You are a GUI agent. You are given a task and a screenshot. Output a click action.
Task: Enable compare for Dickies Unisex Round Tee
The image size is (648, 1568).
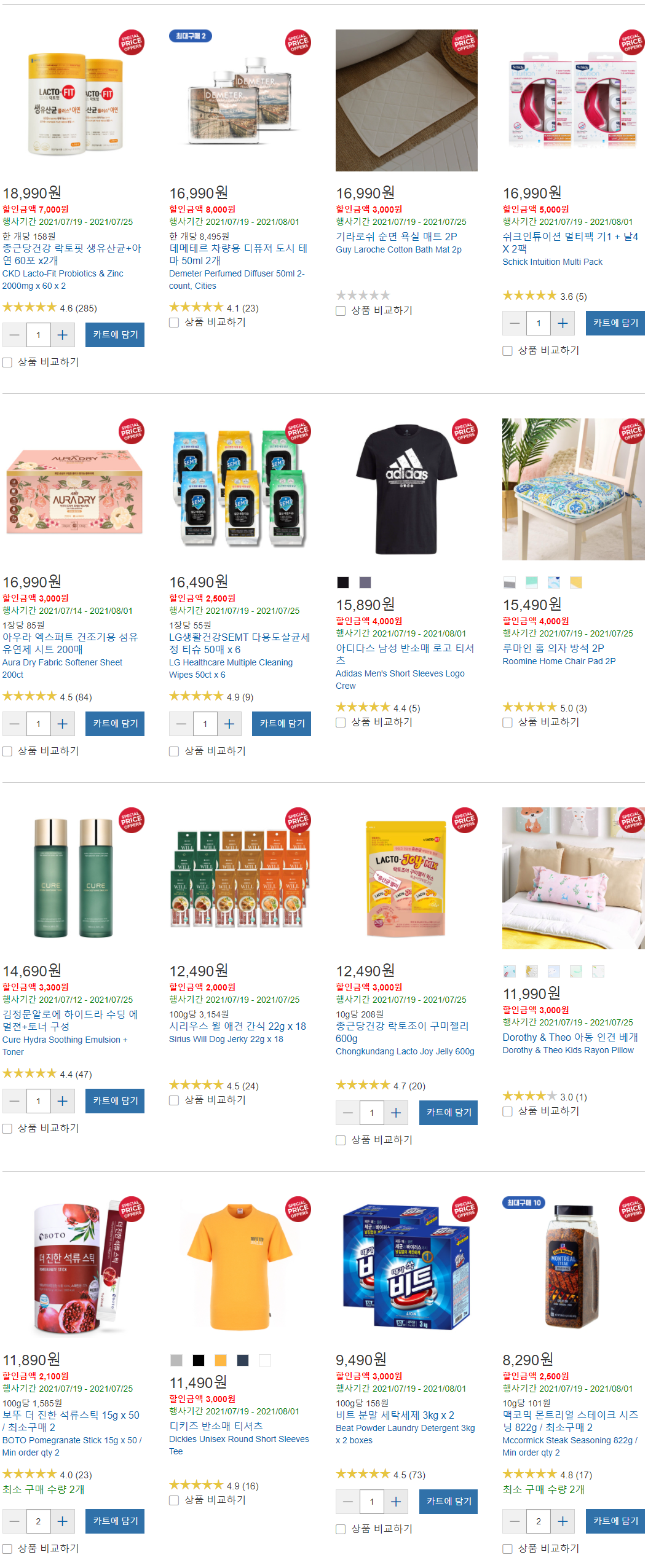(x=174, y=1500)
